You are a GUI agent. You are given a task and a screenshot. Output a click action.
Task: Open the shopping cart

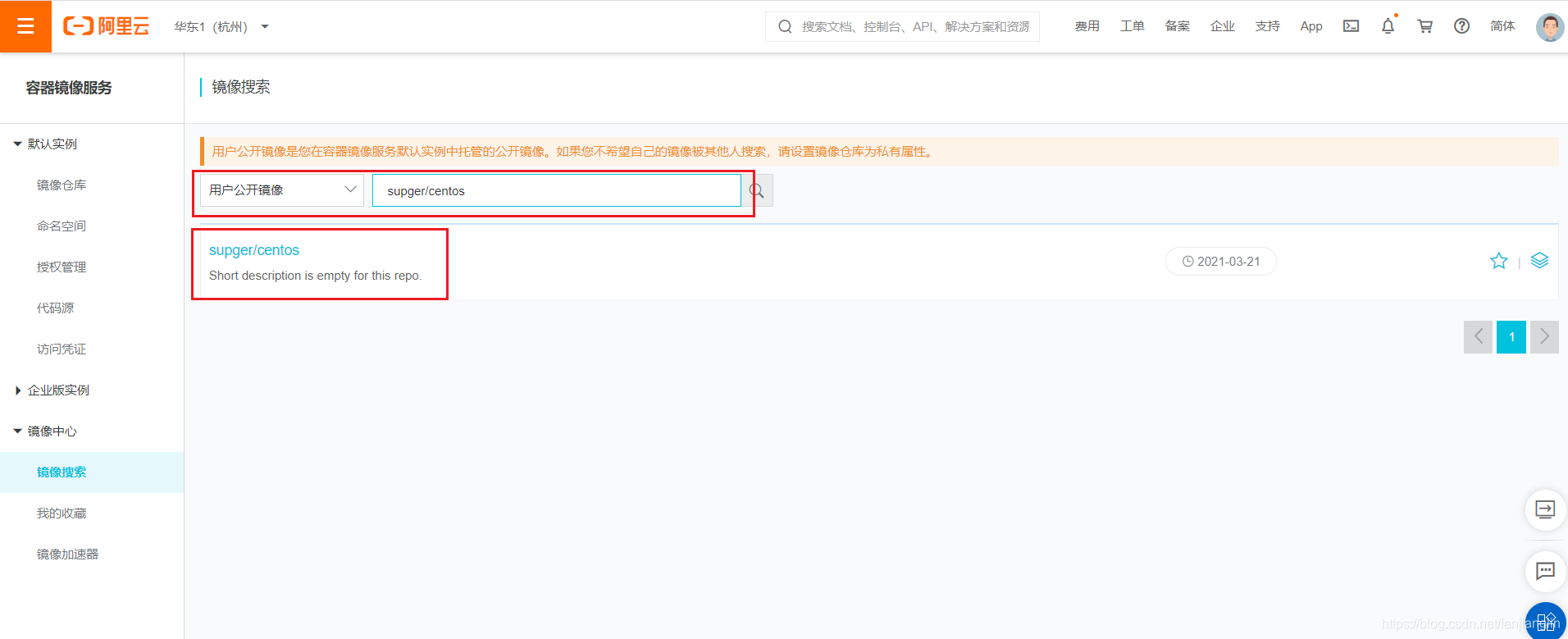1425,26
